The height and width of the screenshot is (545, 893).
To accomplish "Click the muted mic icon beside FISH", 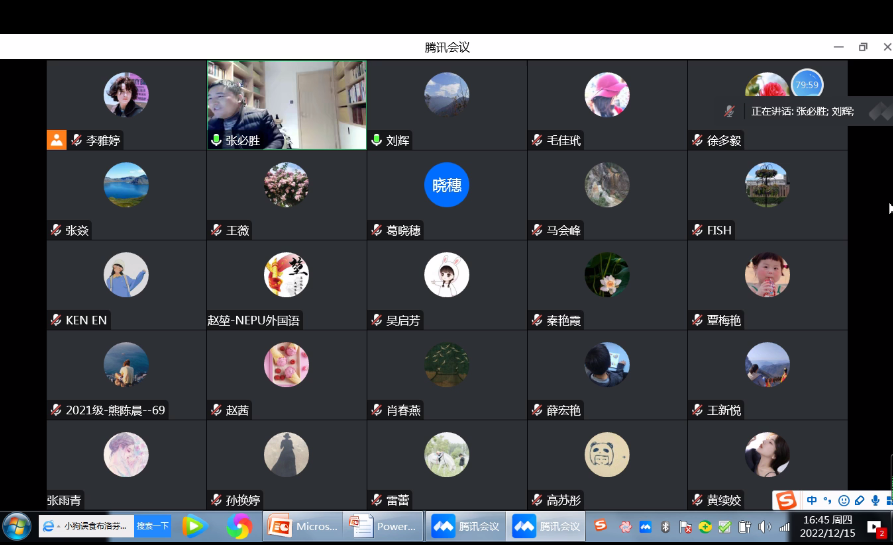I will tap(697, 231).
